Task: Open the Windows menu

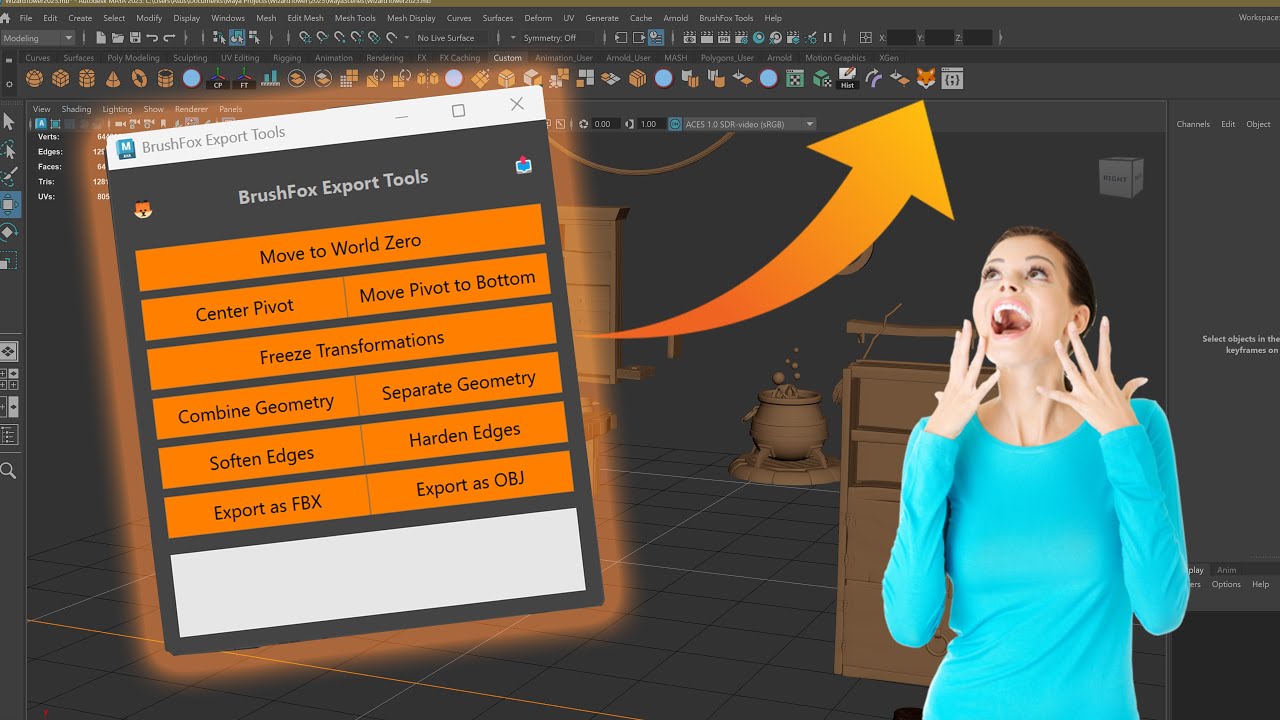Action: pos(228,18)
